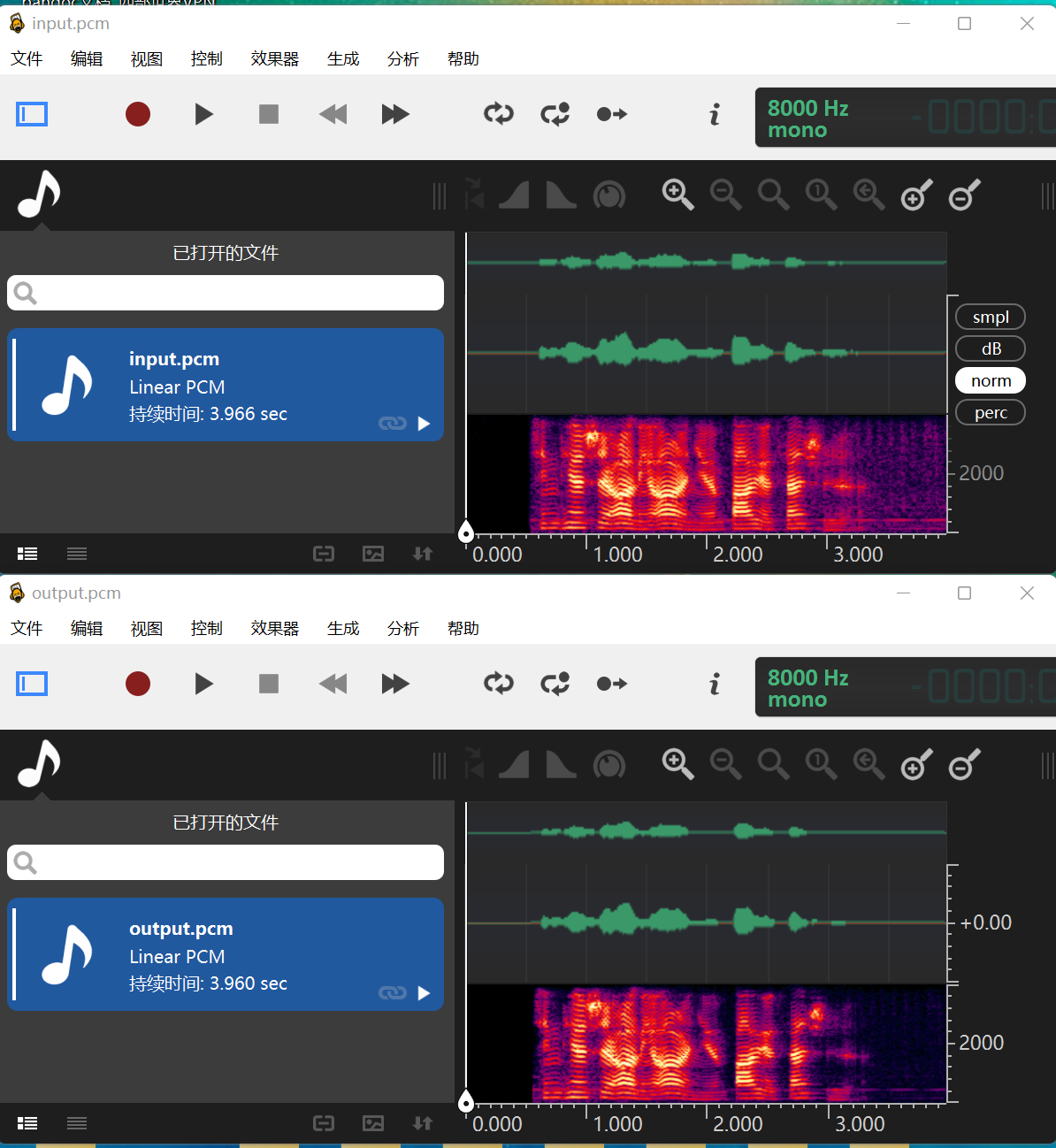Zoom out waveform in input.pcm window
Viewport: 1056px width, 1148px height.
tap(726, 195)
